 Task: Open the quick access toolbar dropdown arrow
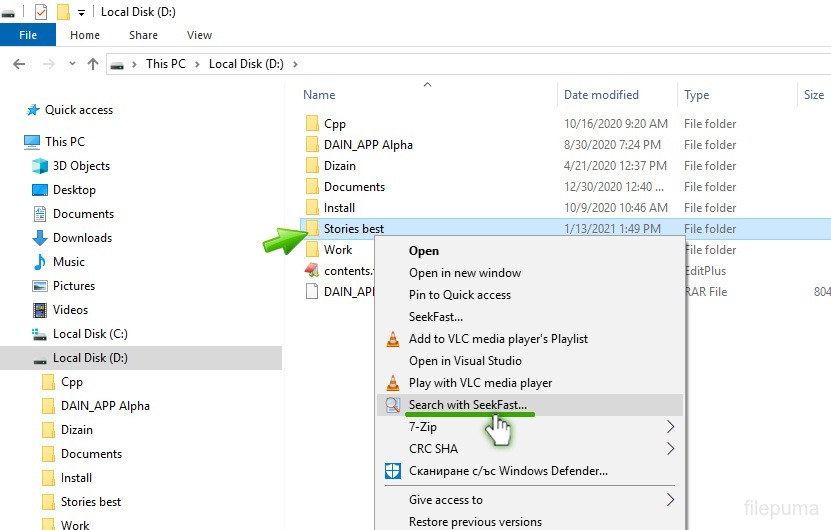tap(82, 12)
